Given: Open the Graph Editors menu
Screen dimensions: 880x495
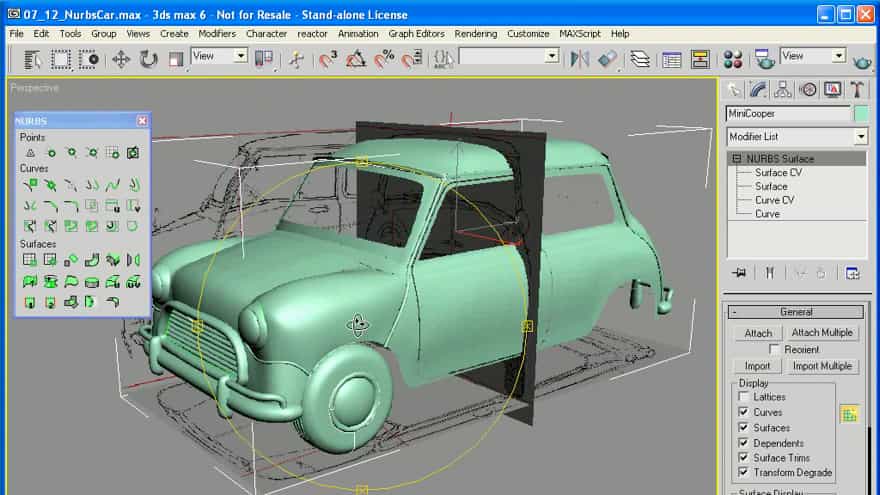Looking at the screenshot, I should 416,33.
